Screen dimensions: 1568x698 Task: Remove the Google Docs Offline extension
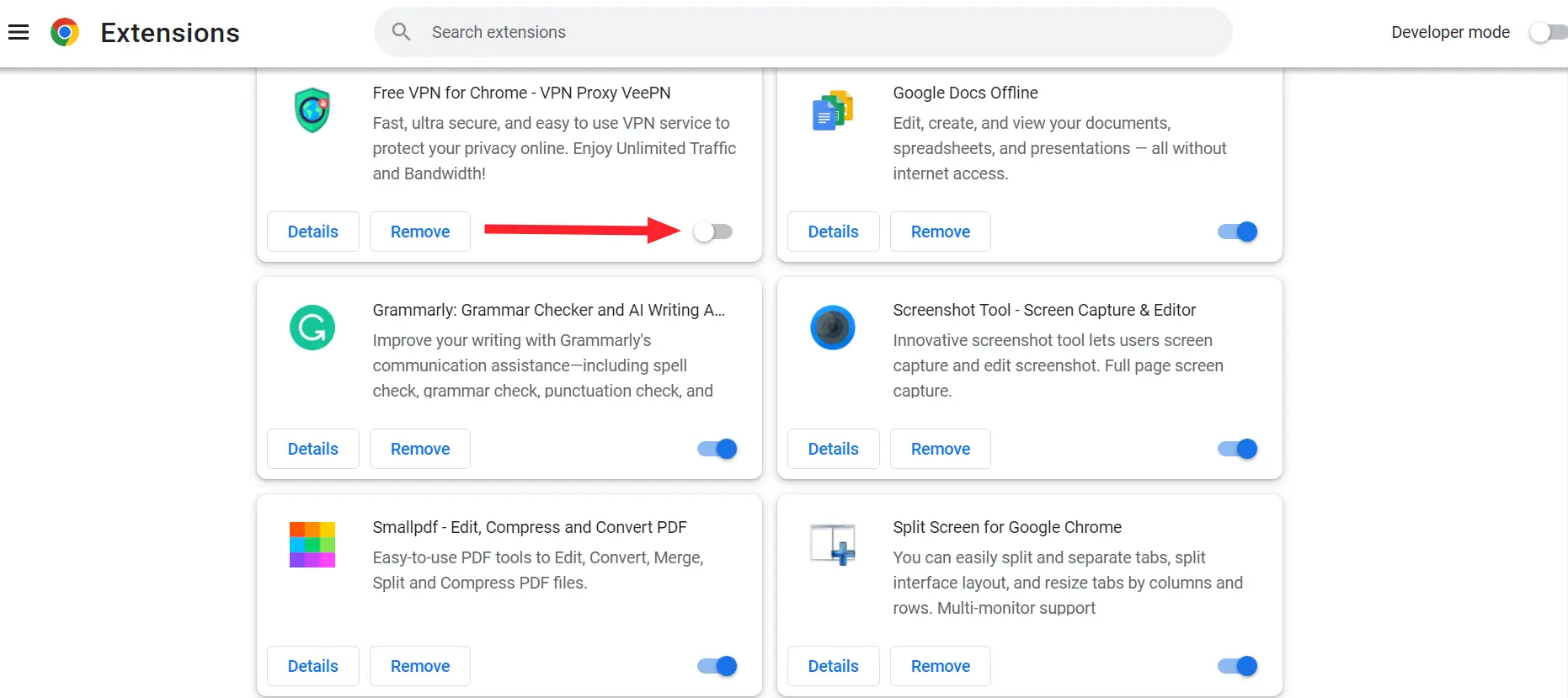point(941,232)
